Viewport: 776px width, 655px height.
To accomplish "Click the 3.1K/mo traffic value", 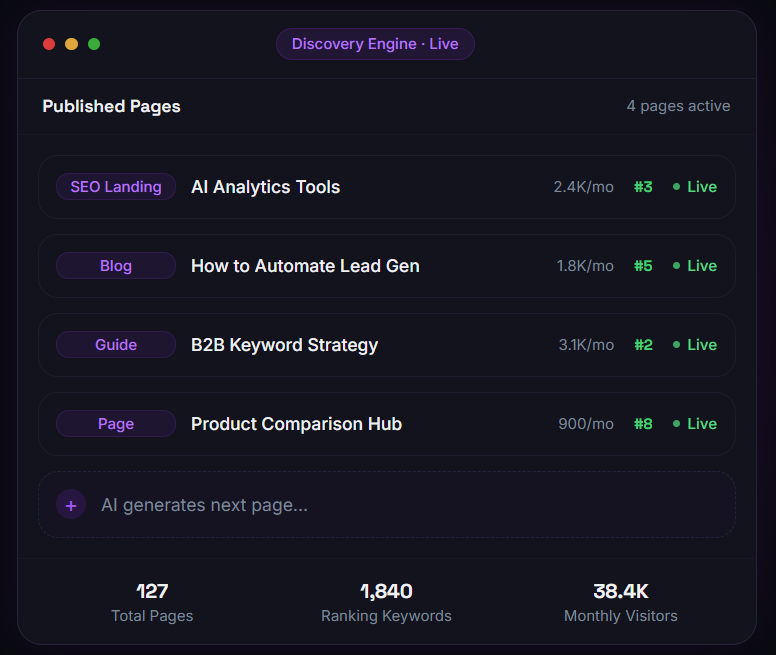I will point(586,345).
